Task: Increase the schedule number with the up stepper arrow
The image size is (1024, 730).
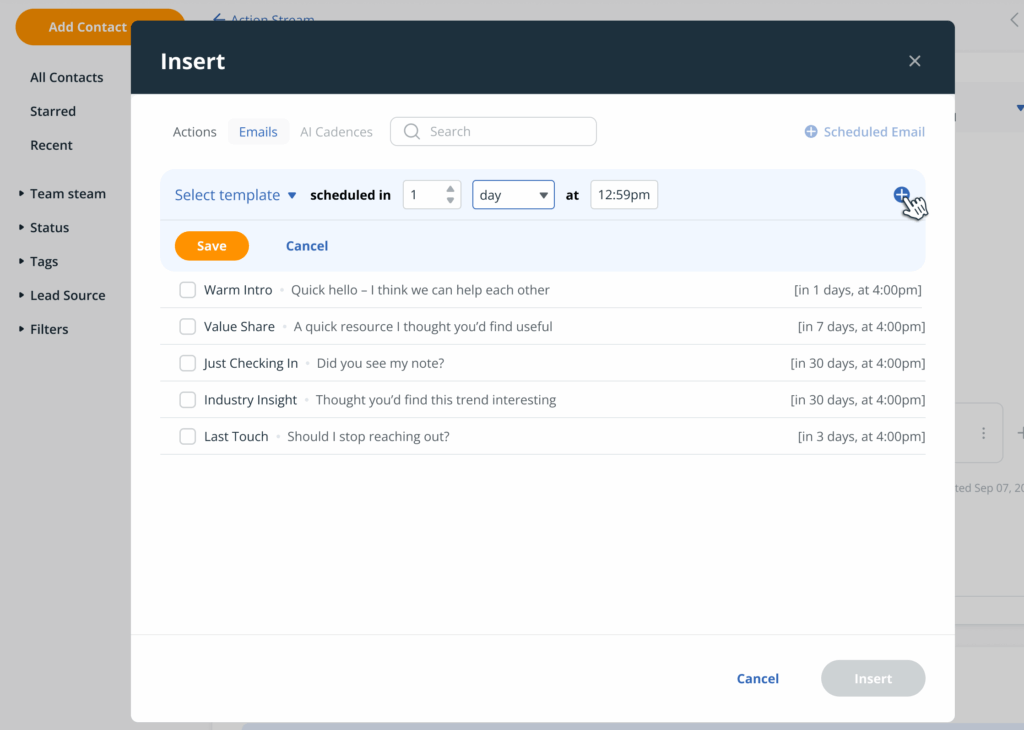Action: click(450, 189)
